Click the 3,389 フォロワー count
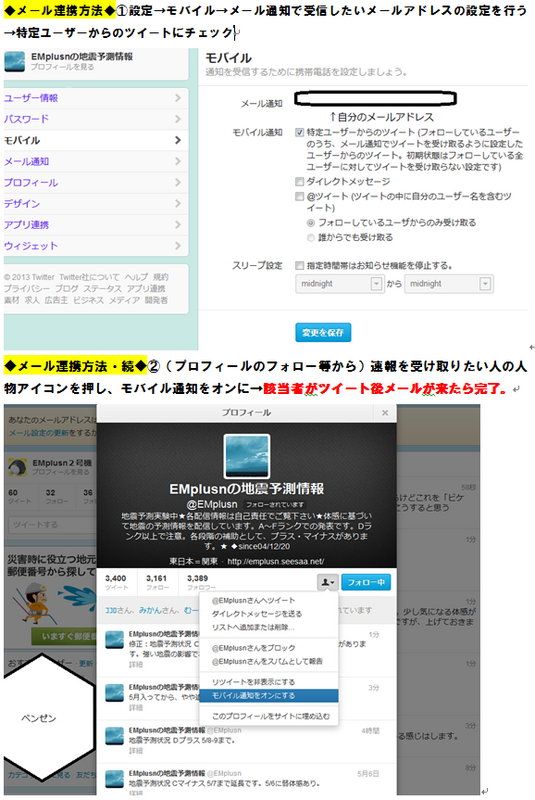The image size is (535, 800). 199,582
